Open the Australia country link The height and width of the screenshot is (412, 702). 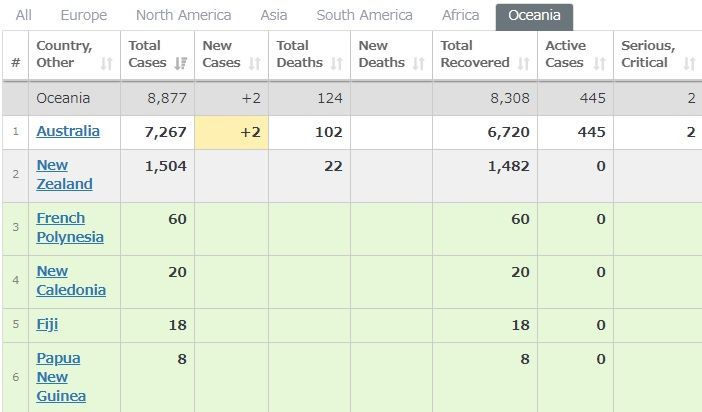point(68,132)
